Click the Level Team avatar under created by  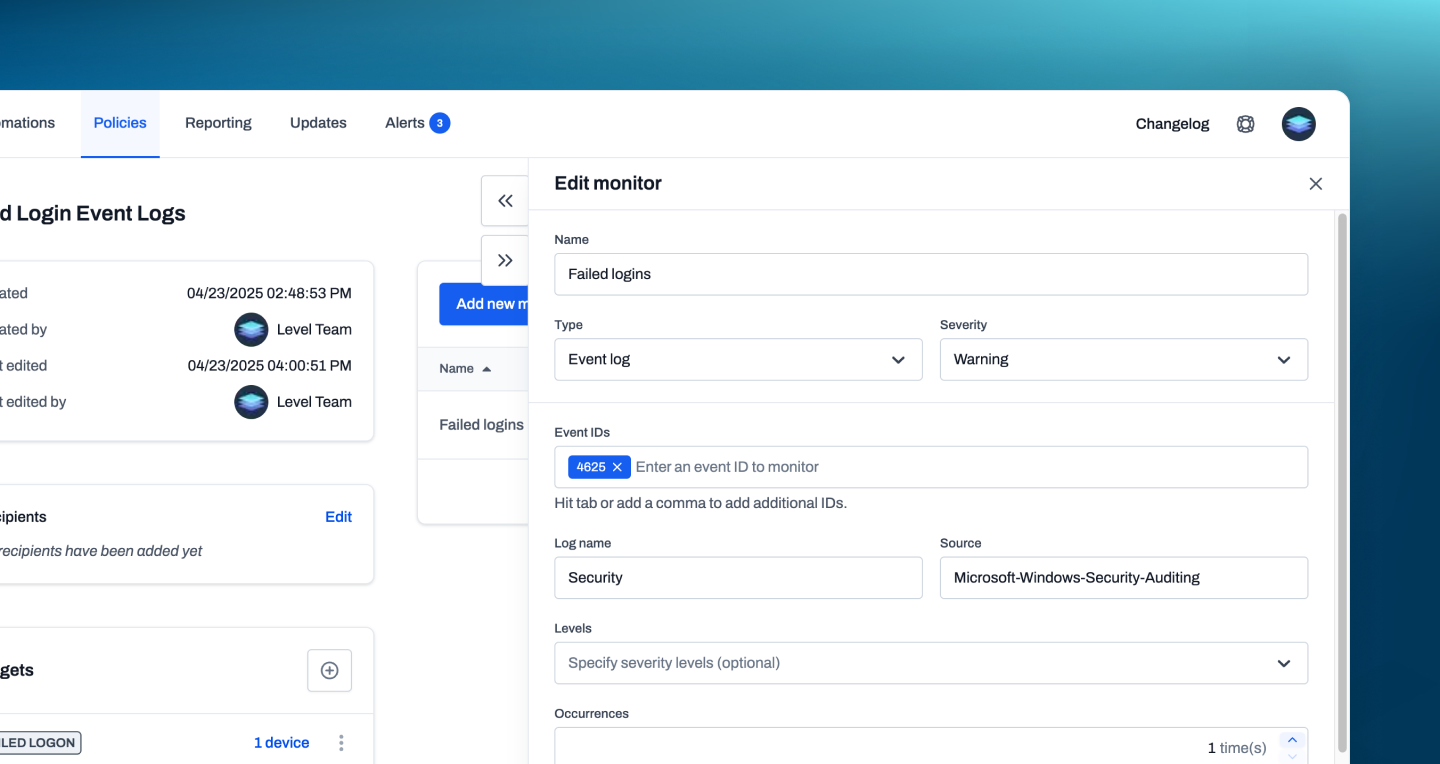pos(251,330)
